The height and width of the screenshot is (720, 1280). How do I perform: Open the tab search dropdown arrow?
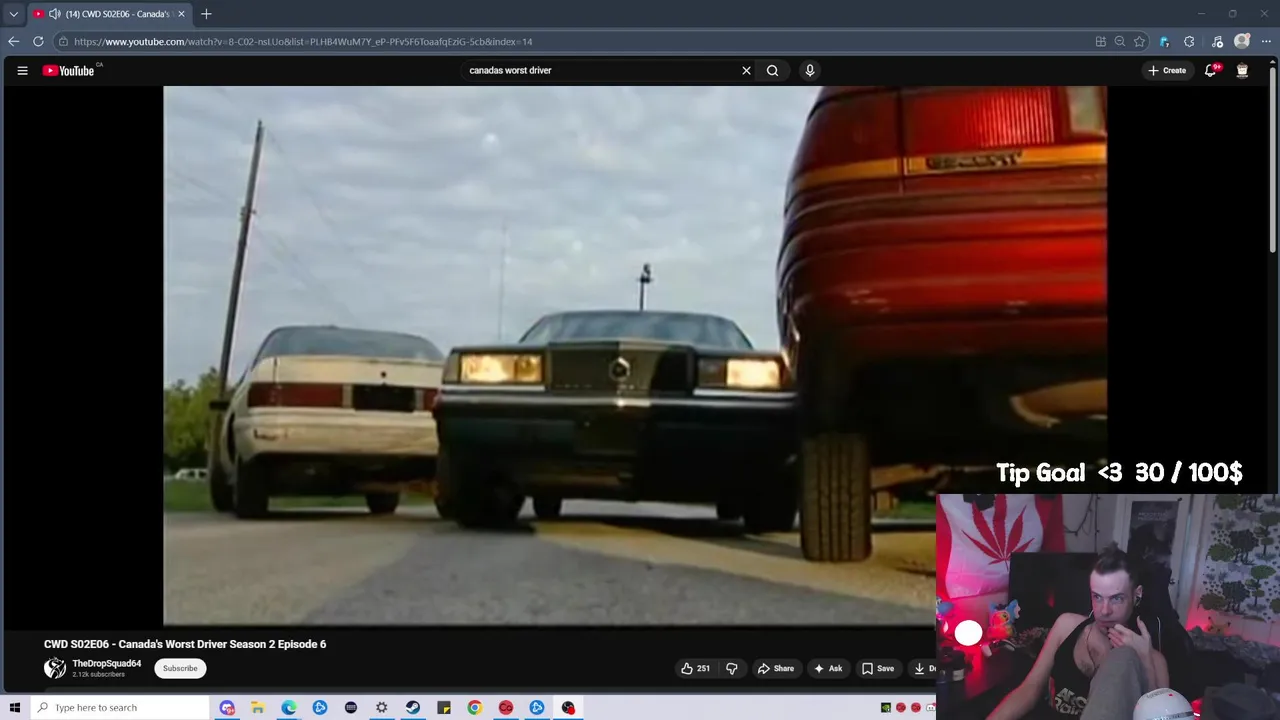click(14, 14)
